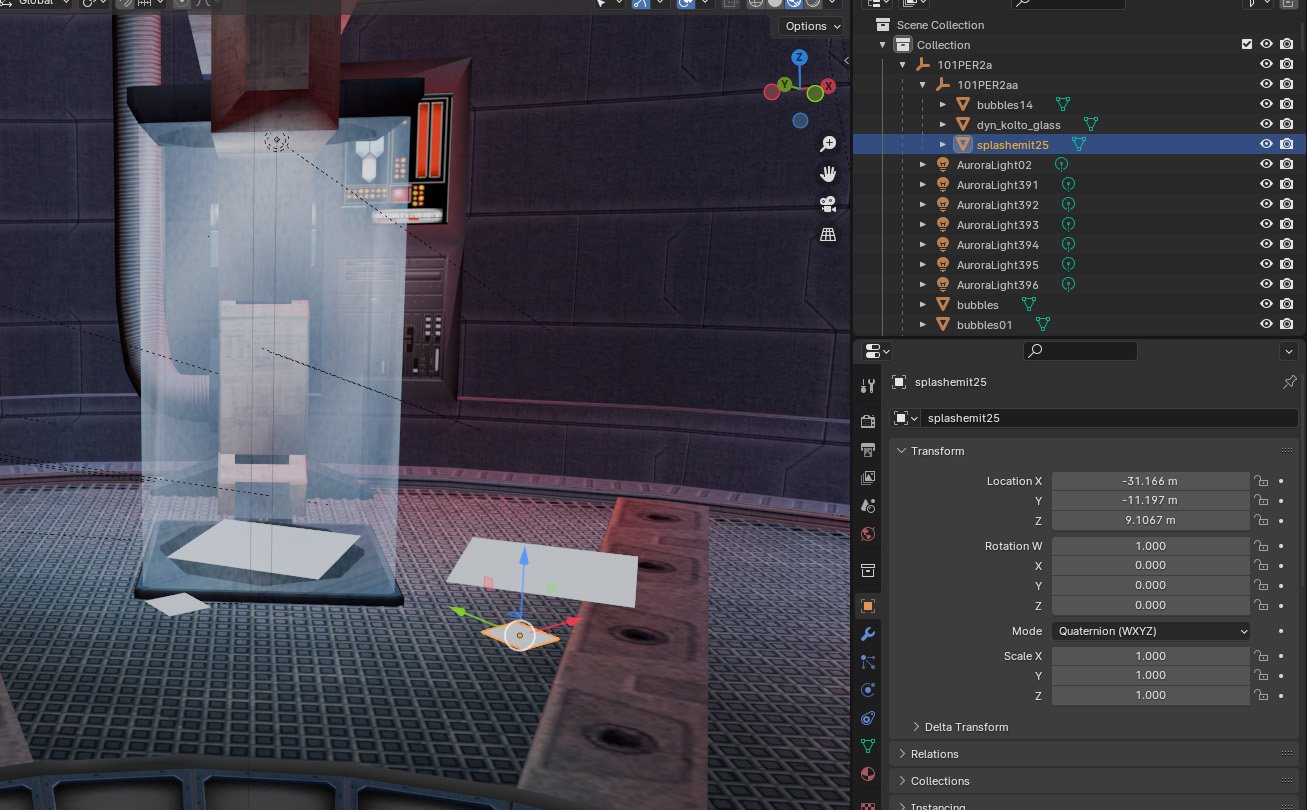The image size is (1307, 810).
Task: Open the Tool properties tab
Action: pos(867,384)
